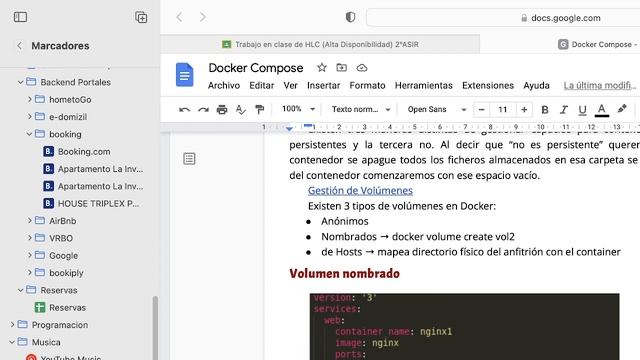Expand the Google bookmarks folder
The image size is (640, 360).
[x=29, y=256]
